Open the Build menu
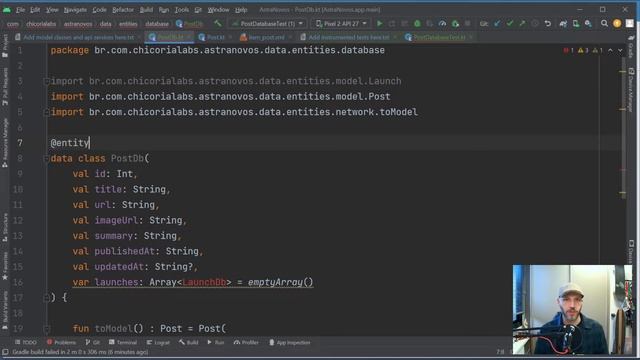The image size is (640, 360). click(146, 9)
